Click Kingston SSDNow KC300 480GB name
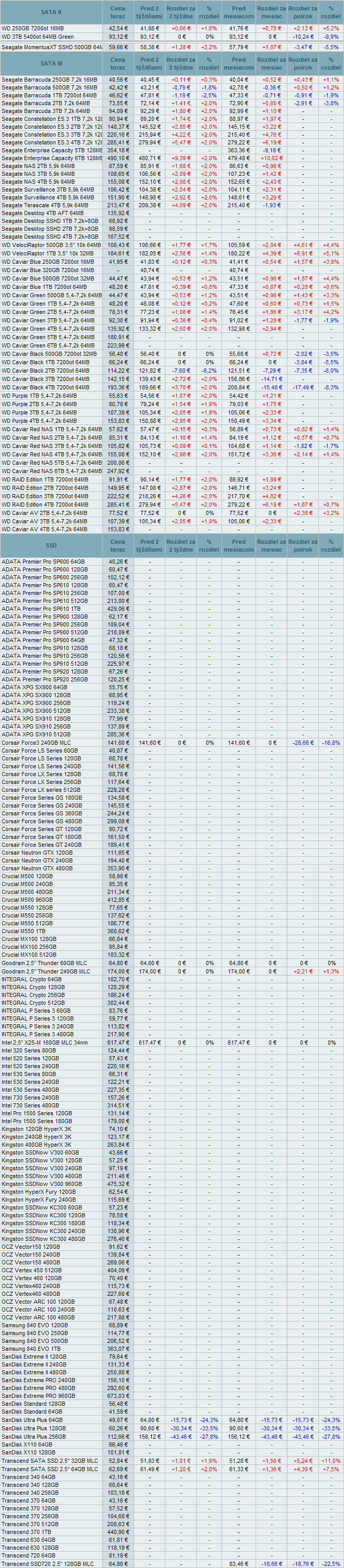The image size is (344, 1568). [x=43, y=1239]
